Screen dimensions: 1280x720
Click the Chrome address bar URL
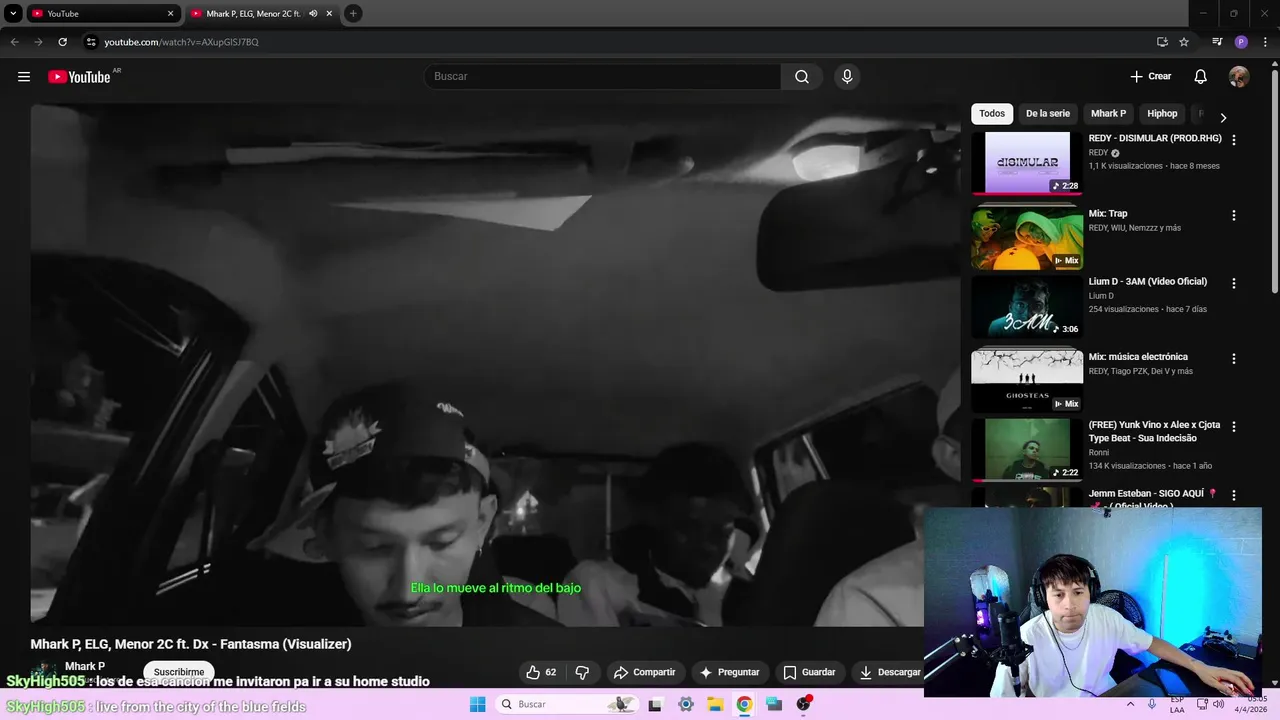[x=181, y=42]
